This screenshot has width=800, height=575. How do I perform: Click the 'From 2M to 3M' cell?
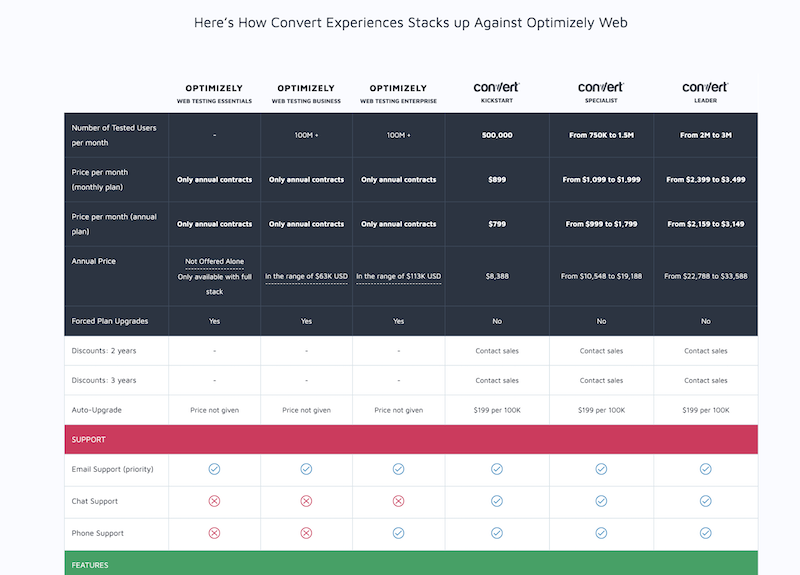click(x=706, y=135)
